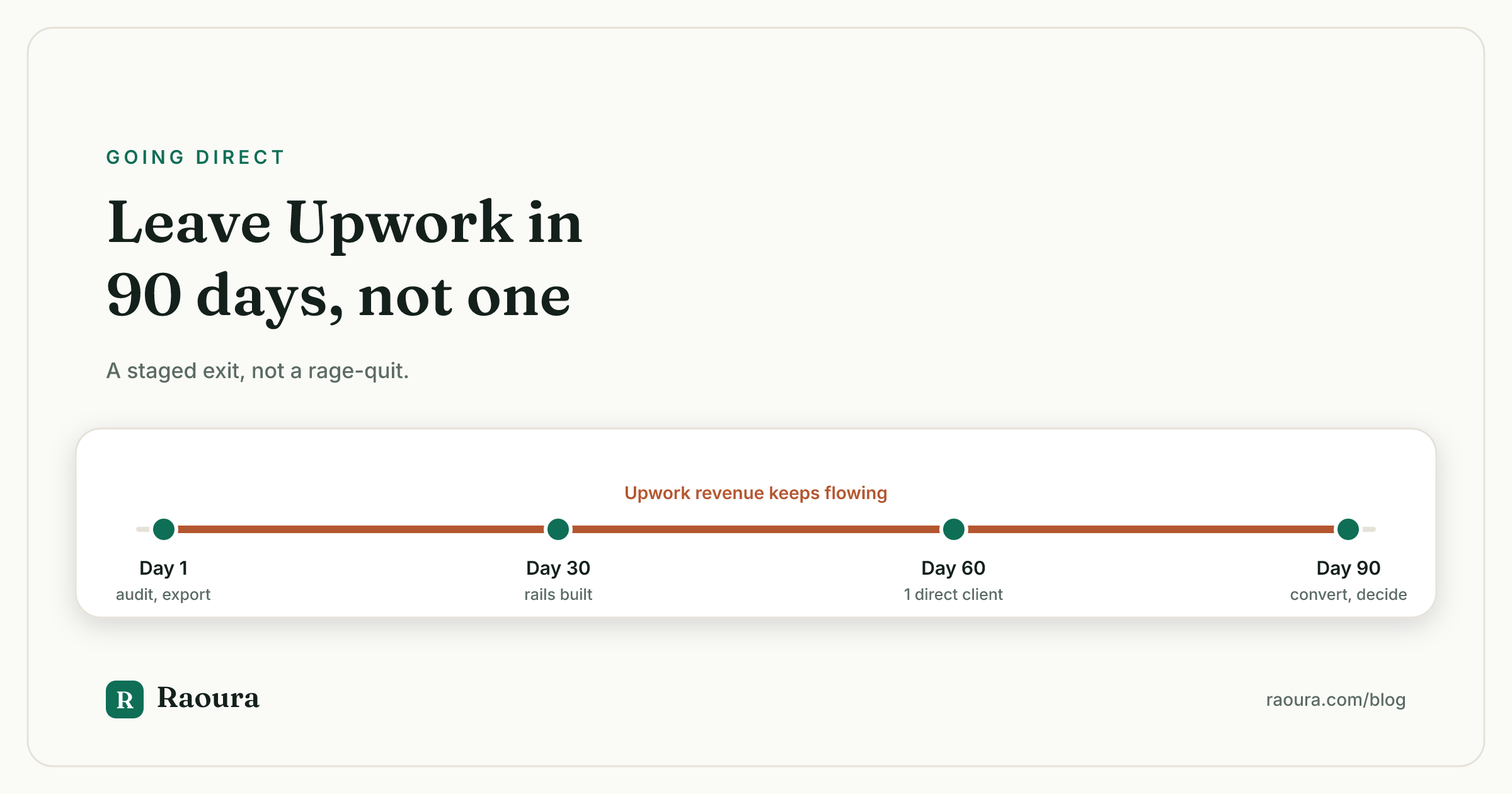1512x794 pixels.
Task: Click the 'A staged exit, not a rage-quit.' subtitle
Action: (258, 371)
